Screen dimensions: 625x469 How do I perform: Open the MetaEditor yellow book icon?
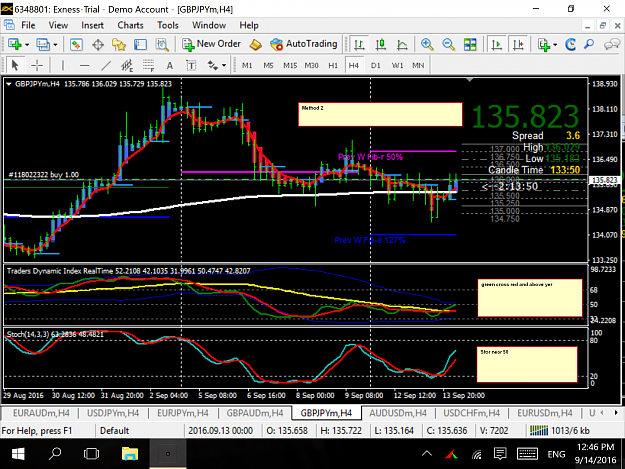(x=256, y=44)
